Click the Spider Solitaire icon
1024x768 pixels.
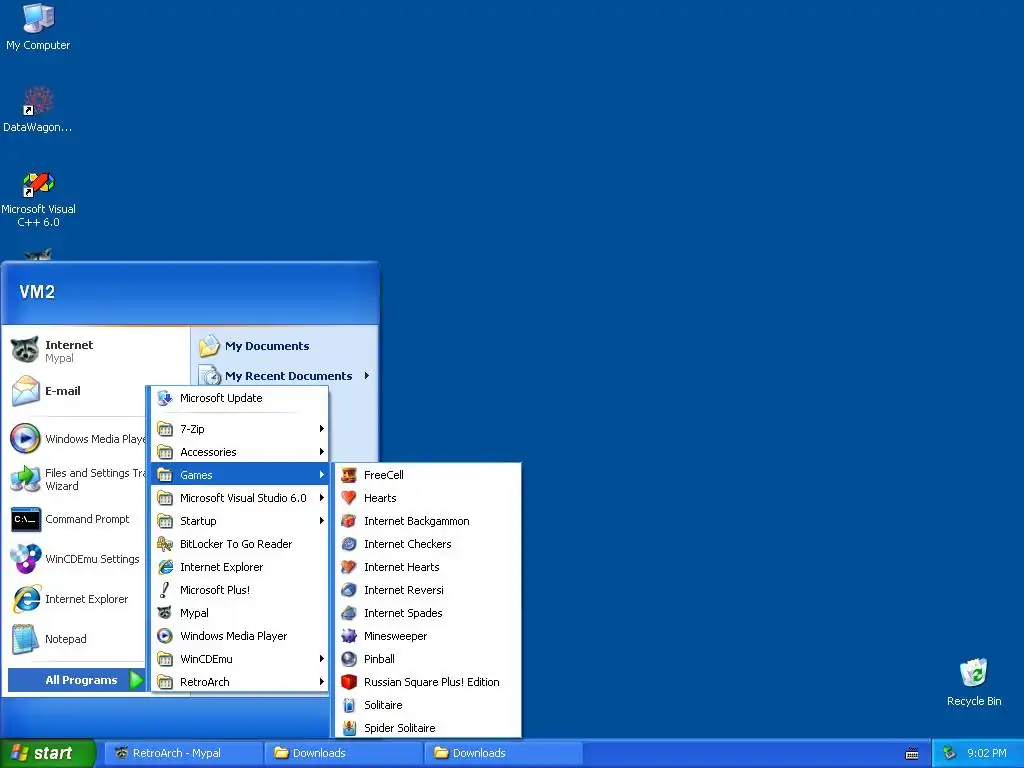(349, 728)
